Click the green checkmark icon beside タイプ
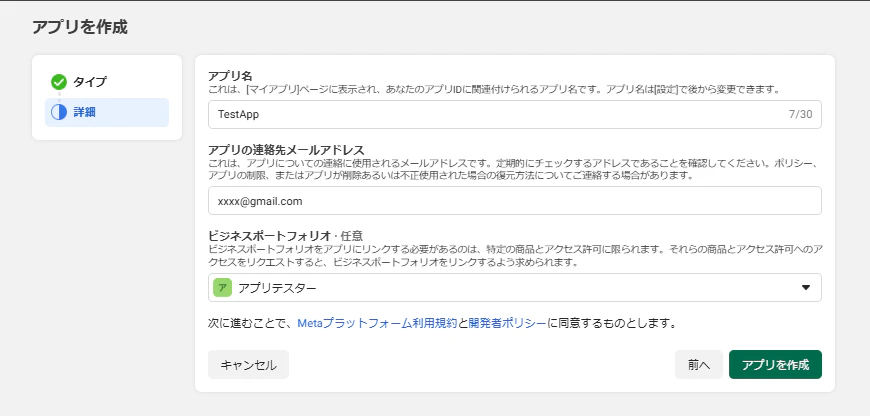This screenshot has width=870, height=416. tap(59, 82)
